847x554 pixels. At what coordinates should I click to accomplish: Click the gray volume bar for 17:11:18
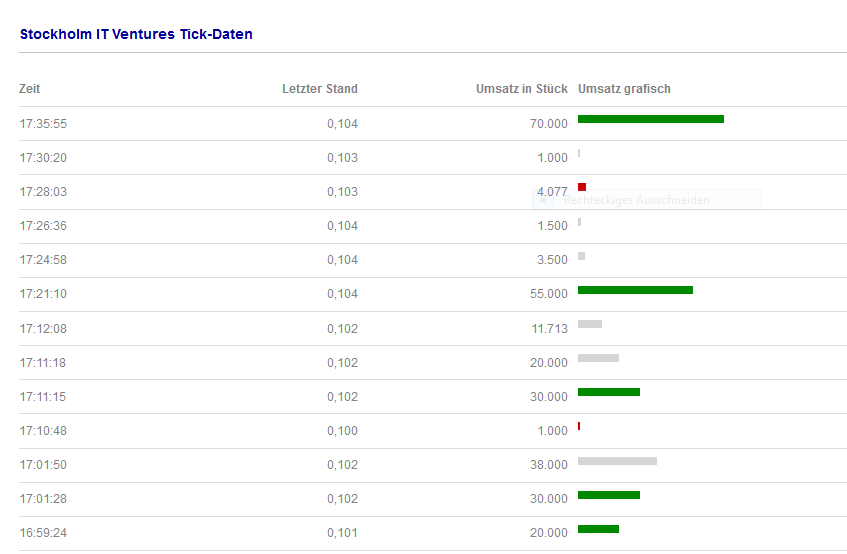pos(599,358)
